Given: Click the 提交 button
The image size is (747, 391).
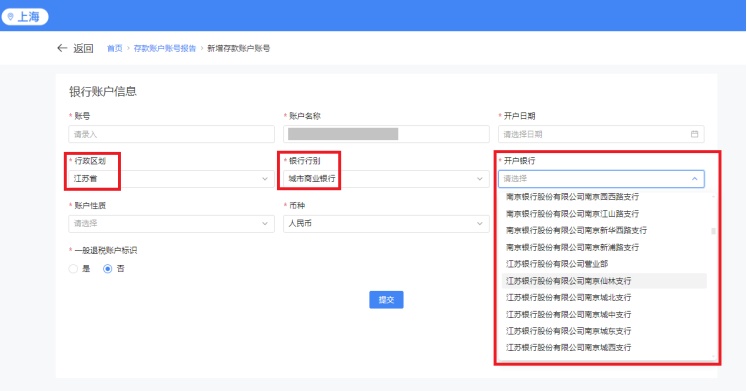Looking at the screenshot, I should tap(386, 300).
